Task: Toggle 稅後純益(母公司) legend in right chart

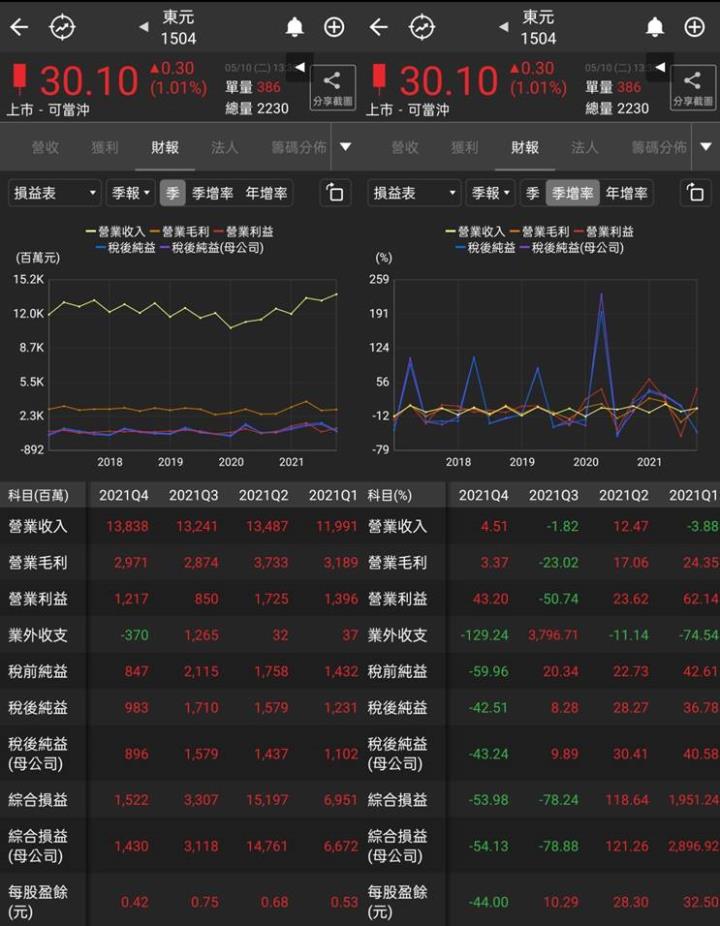Action: point(571,247)
